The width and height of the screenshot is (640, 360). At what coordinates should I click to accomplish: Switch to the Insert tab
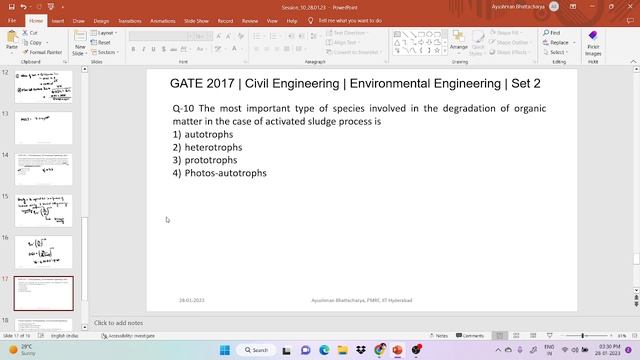point(58,20)
